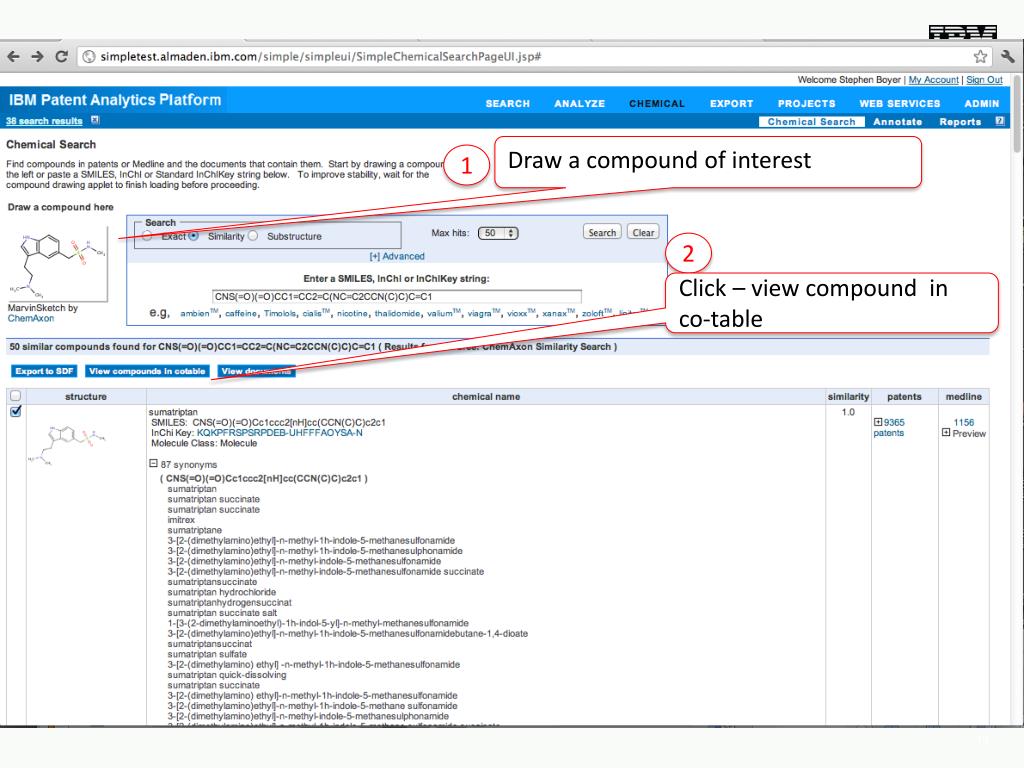Open the ADMIN menu
Screen dimensions: 1024x768
(982, 103)
